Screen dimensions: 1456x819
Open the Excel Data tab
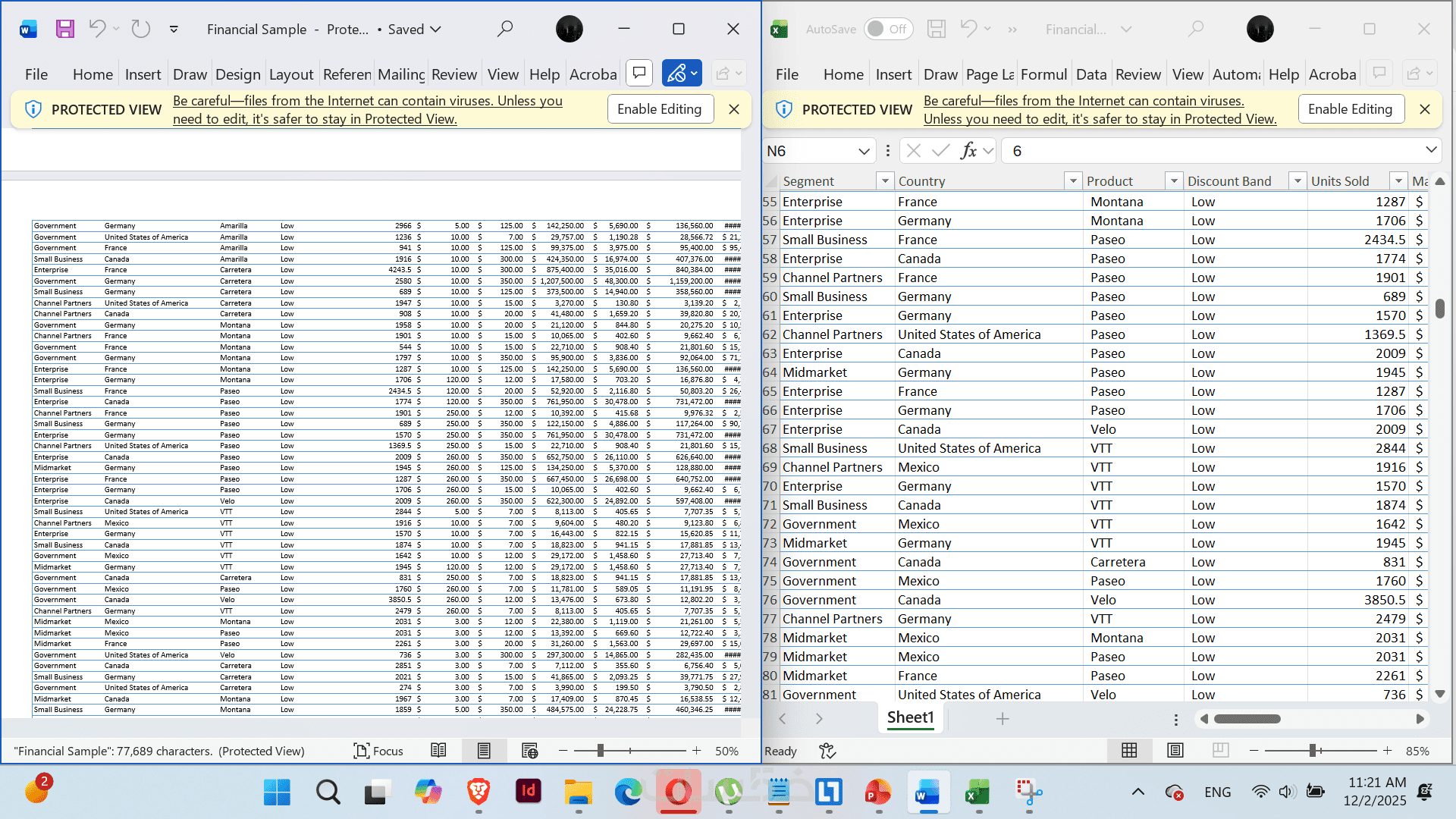[1090, 74]
